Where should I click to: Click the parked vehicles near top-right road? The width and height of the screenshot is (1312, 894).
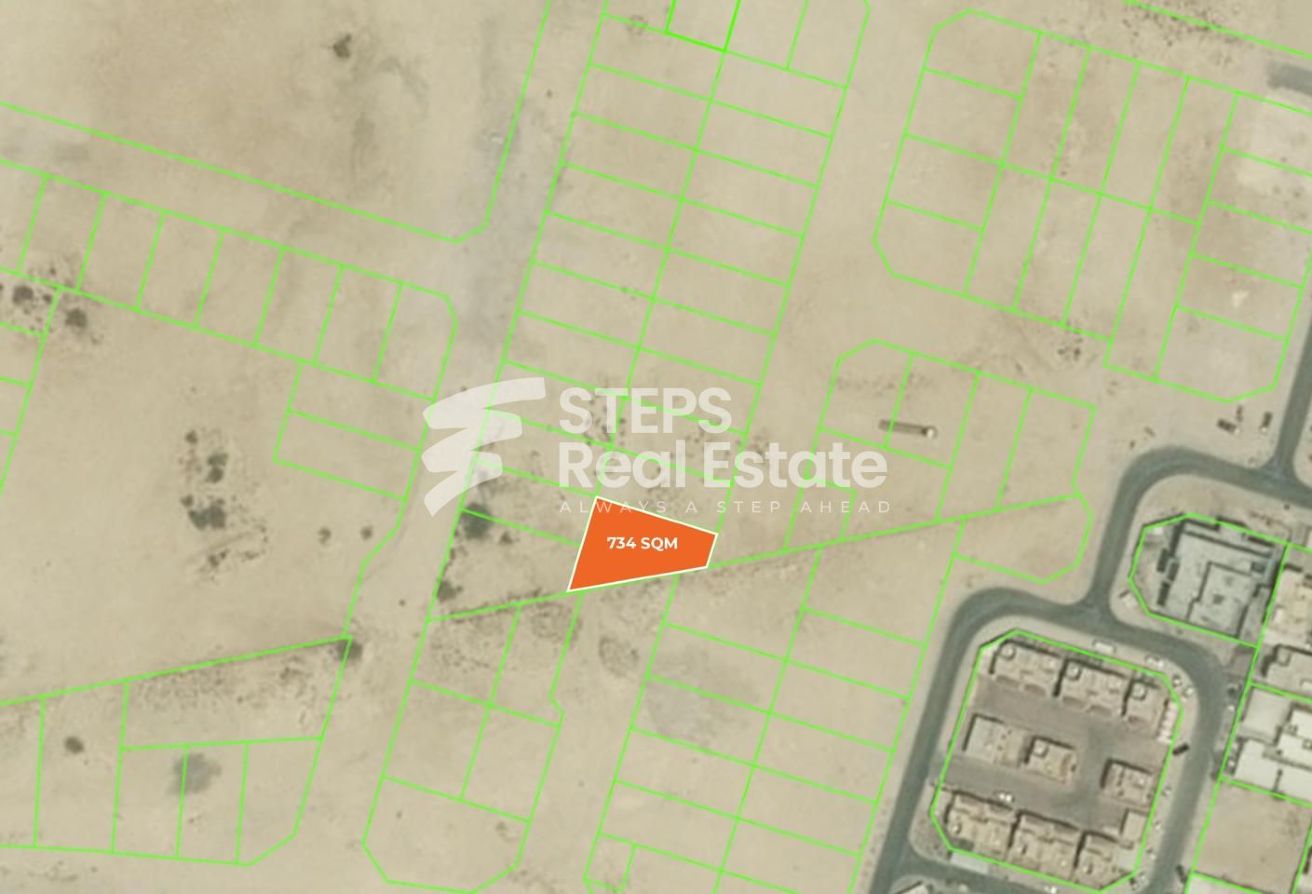pos(1243,420)
